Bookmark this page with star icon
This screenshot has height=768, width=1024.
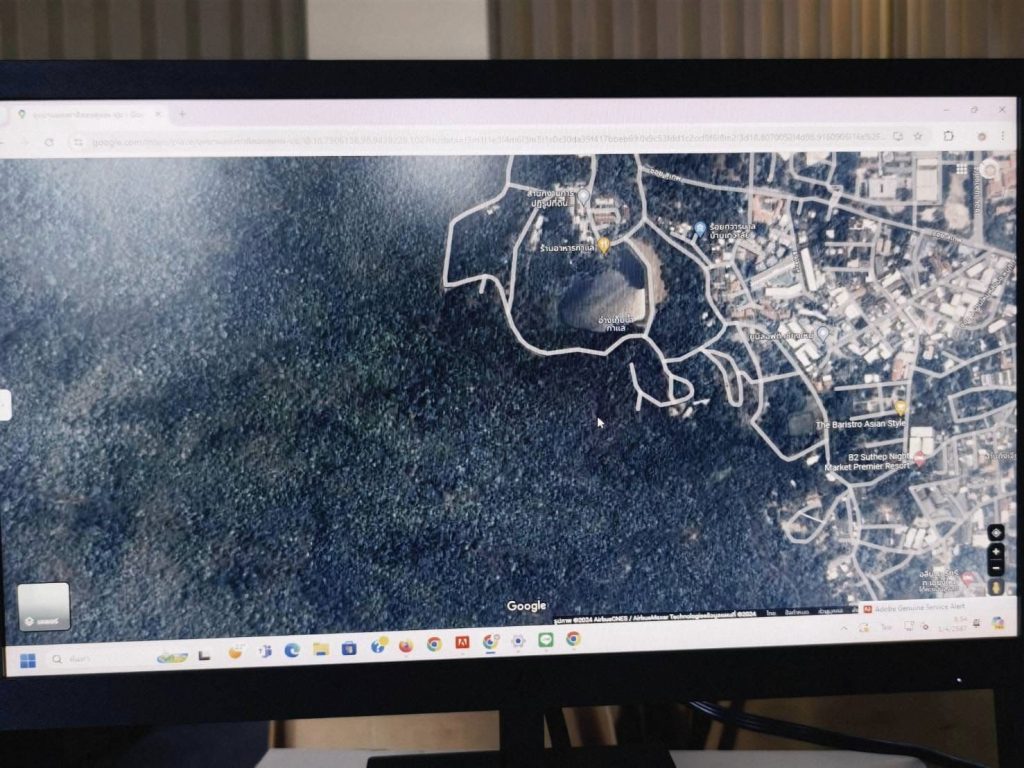click(917, 136)
